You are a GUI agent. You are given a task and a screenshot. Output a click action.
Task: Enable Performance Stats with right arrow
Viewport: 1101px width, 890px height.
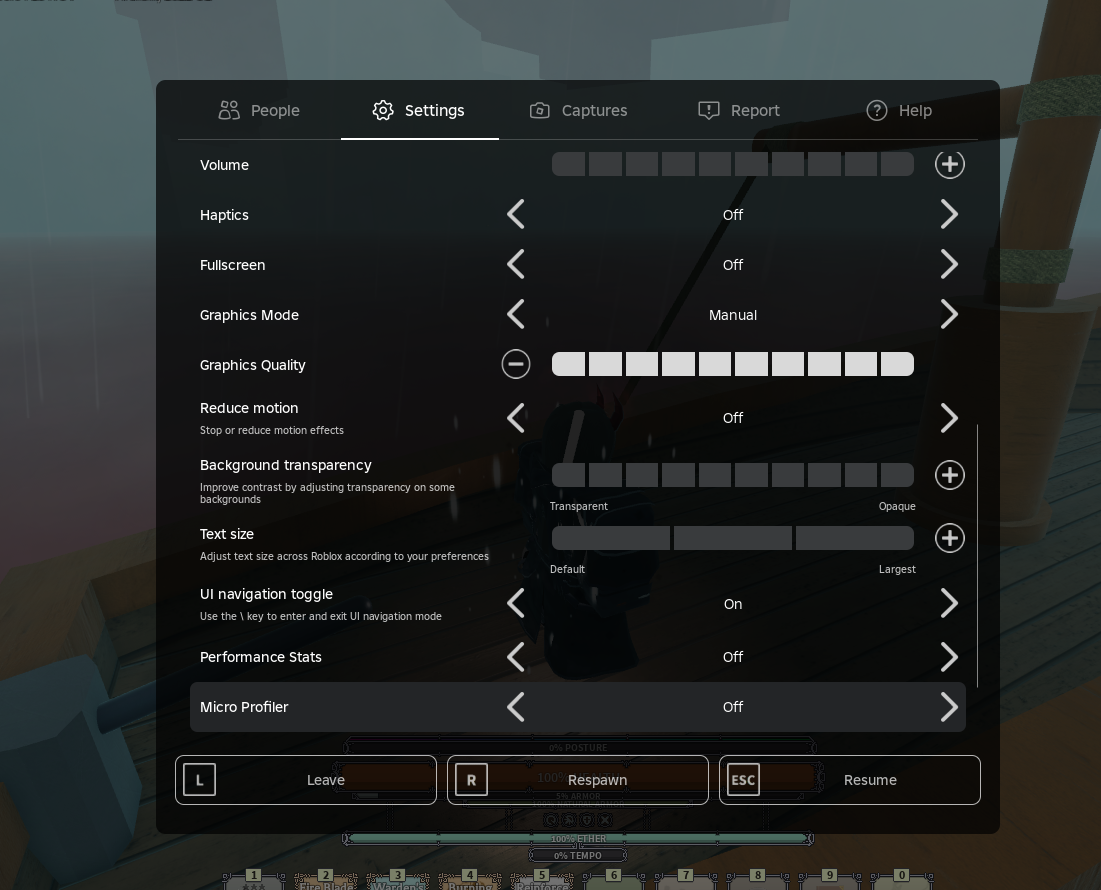(949, 657)
